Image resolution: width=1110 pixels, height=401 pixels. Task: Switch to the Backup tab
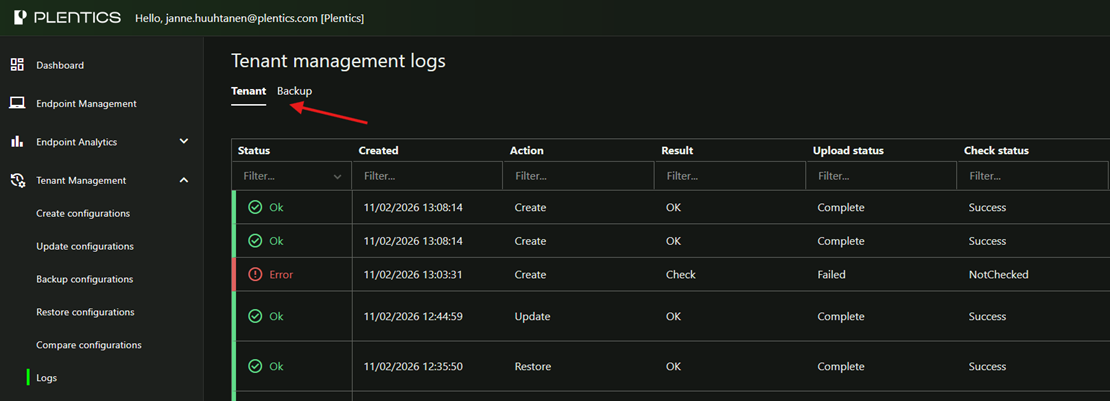pyautogui.click(x=294, y=91)
